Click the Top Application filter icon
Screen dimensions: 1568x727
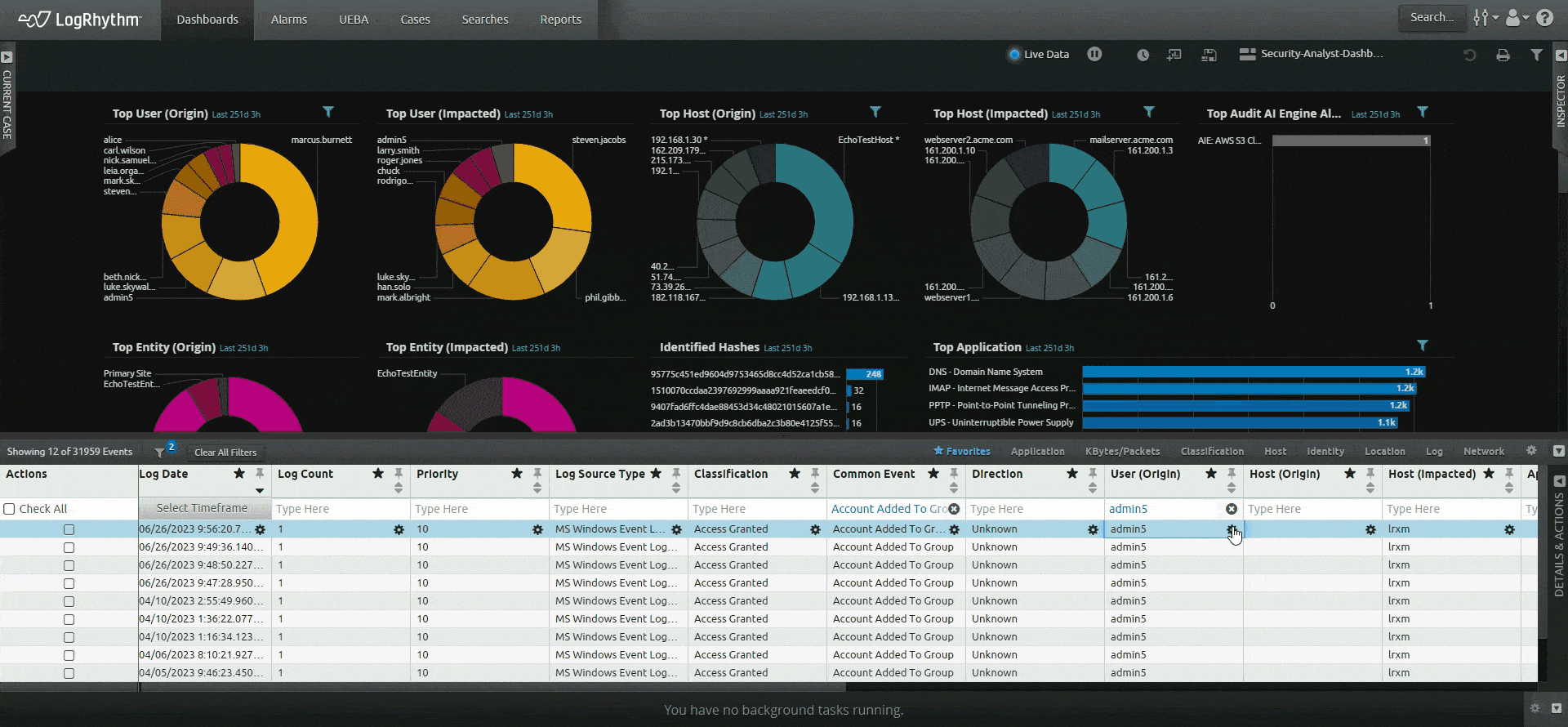(1422, 346)
